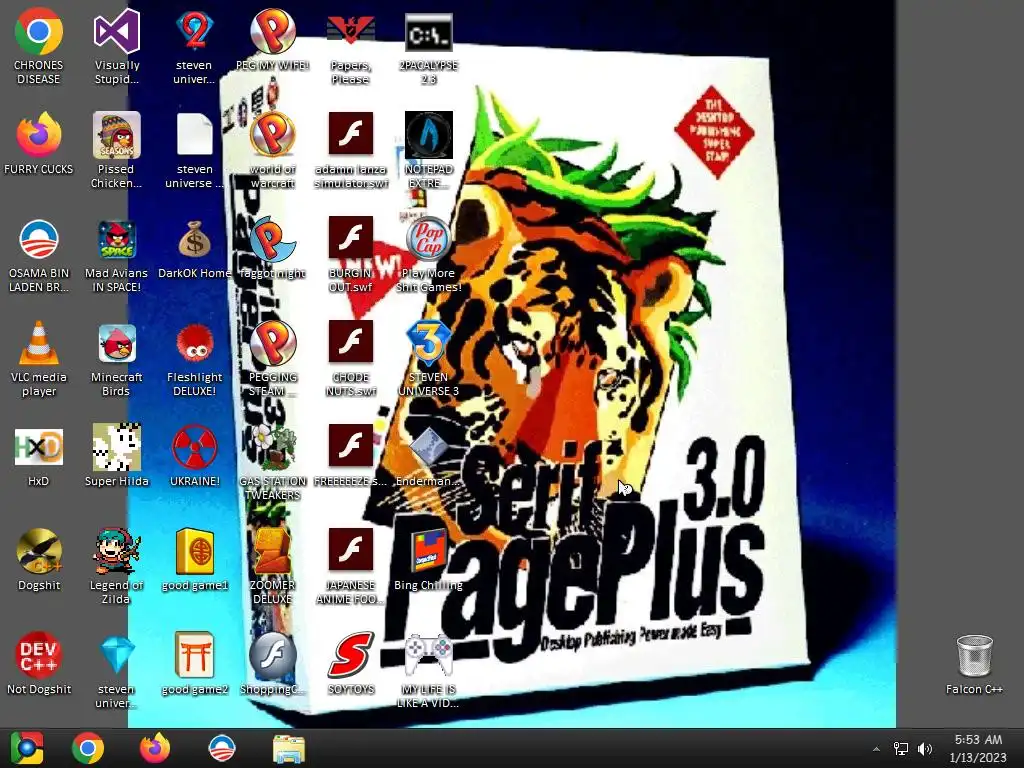1024x768 pixels.
Task: Open the network status tray icon
Action: 901,749
